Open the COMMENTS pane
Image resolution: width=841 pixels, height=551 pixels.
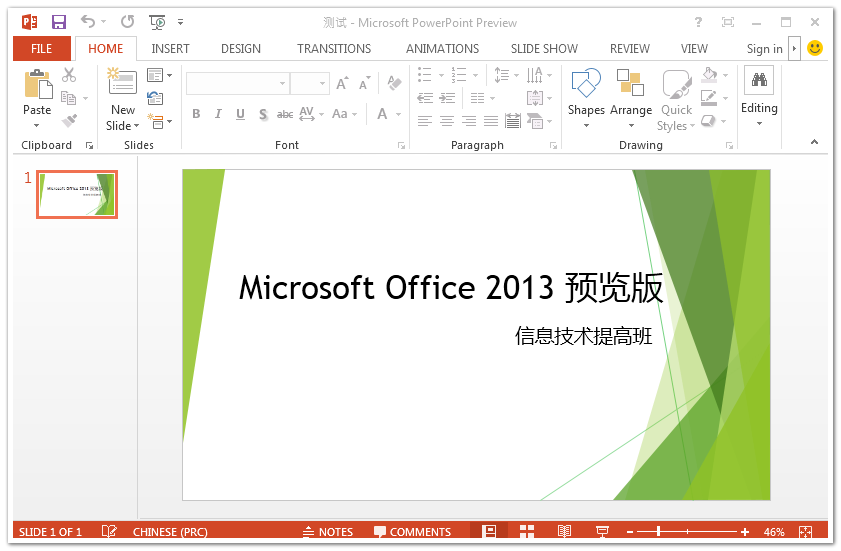tap(412, 532)
